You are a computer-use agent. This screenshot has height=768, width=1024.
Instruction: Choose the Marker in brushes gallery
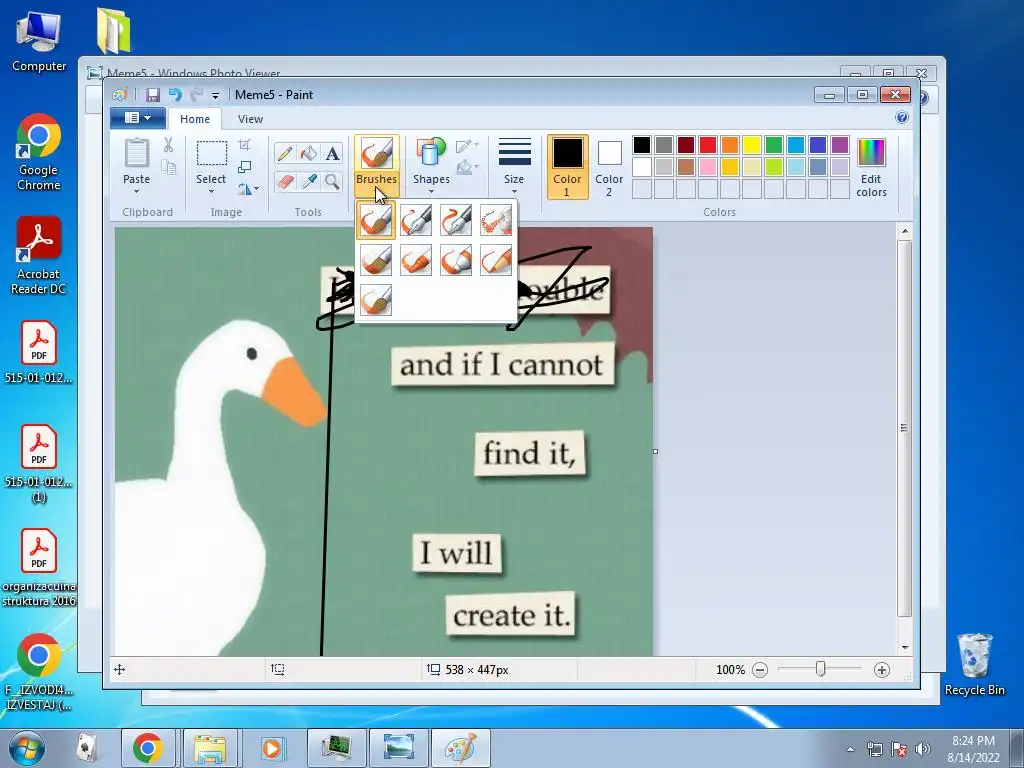[x=456, y=260]
